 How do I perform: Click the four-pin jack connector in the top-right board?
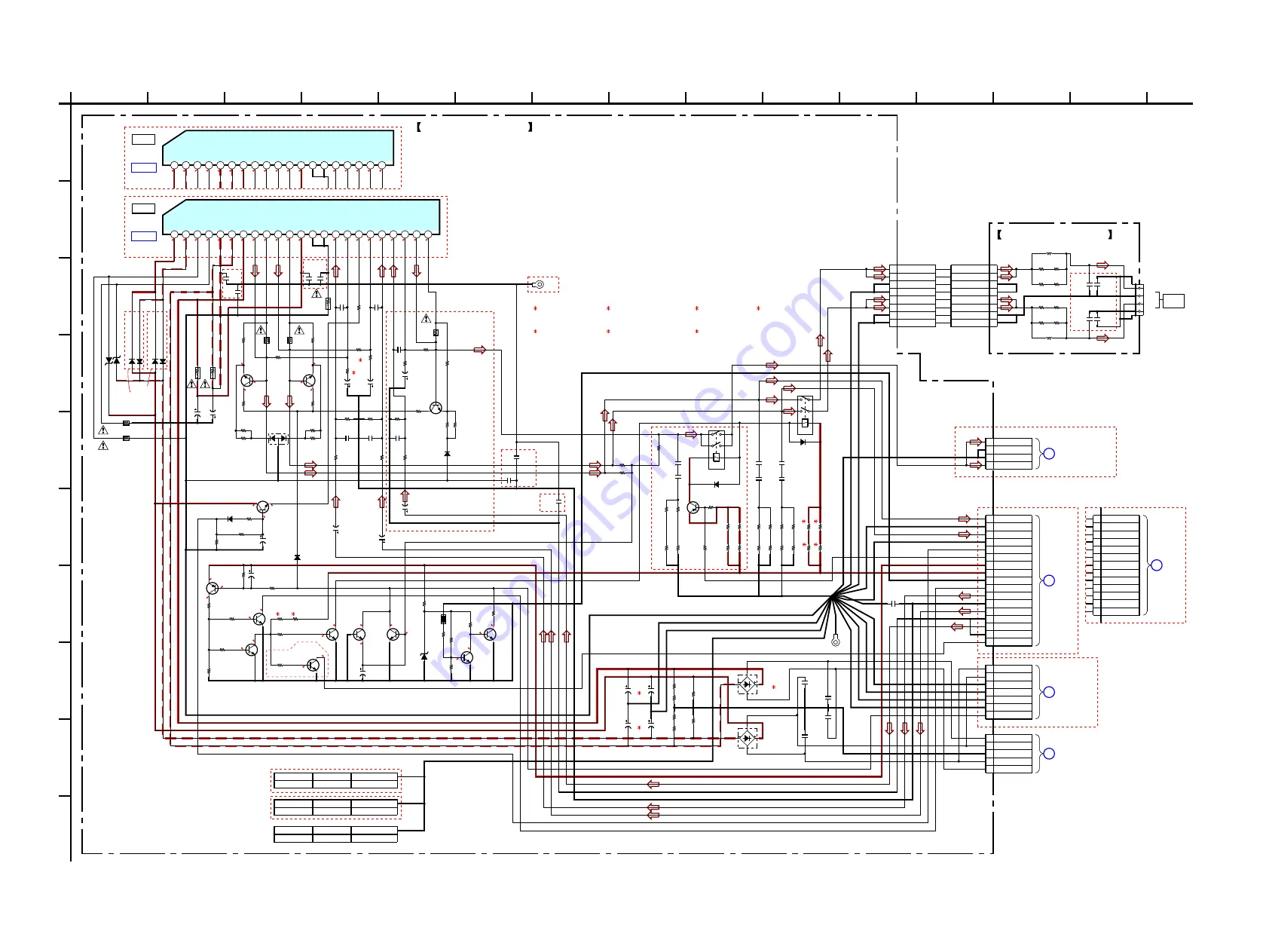(1139, 299)
